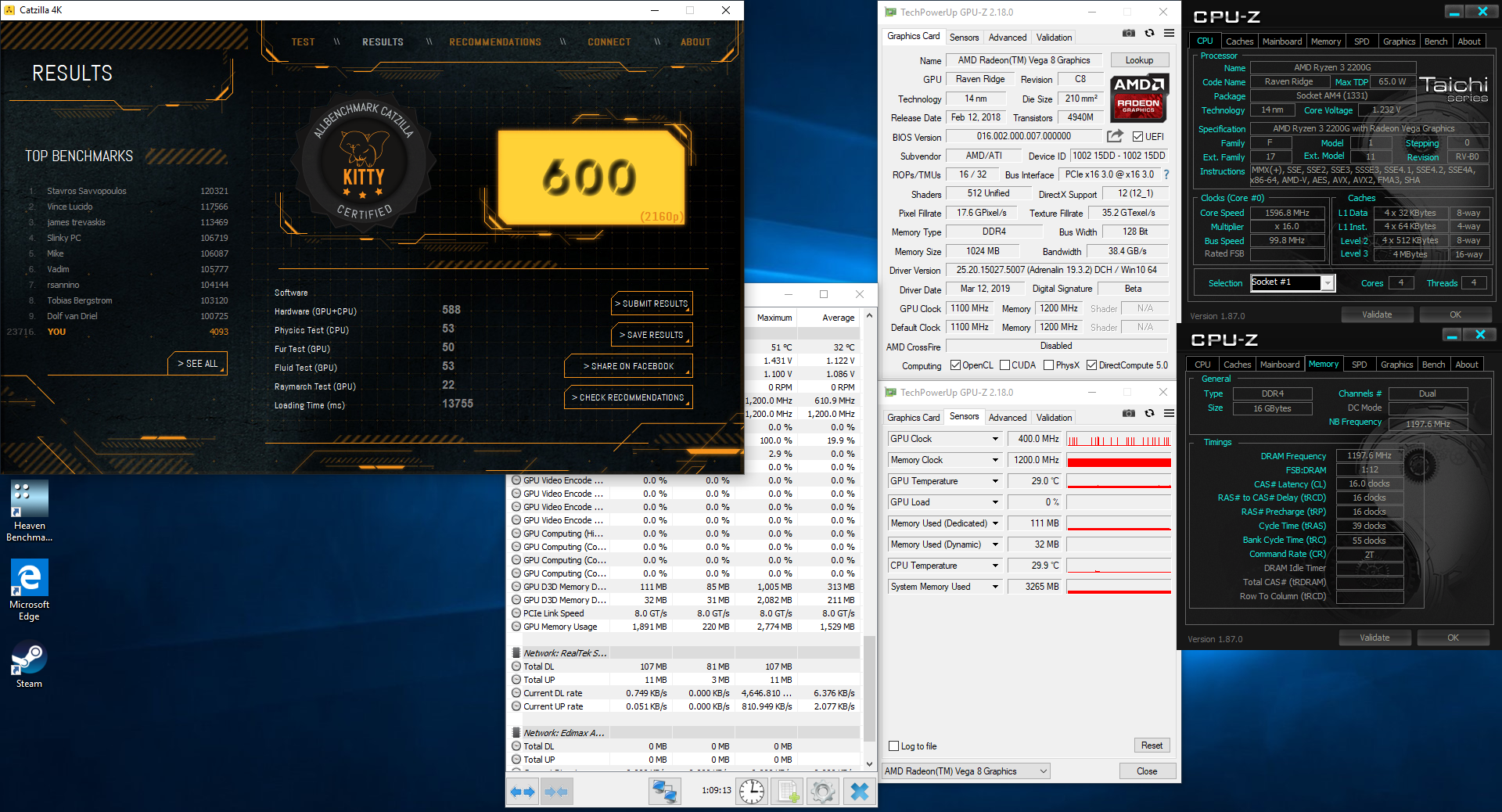This screenshot has height=812, width=1502.
Task: Toggle the OpenCL checkbox
Action: 955,365
